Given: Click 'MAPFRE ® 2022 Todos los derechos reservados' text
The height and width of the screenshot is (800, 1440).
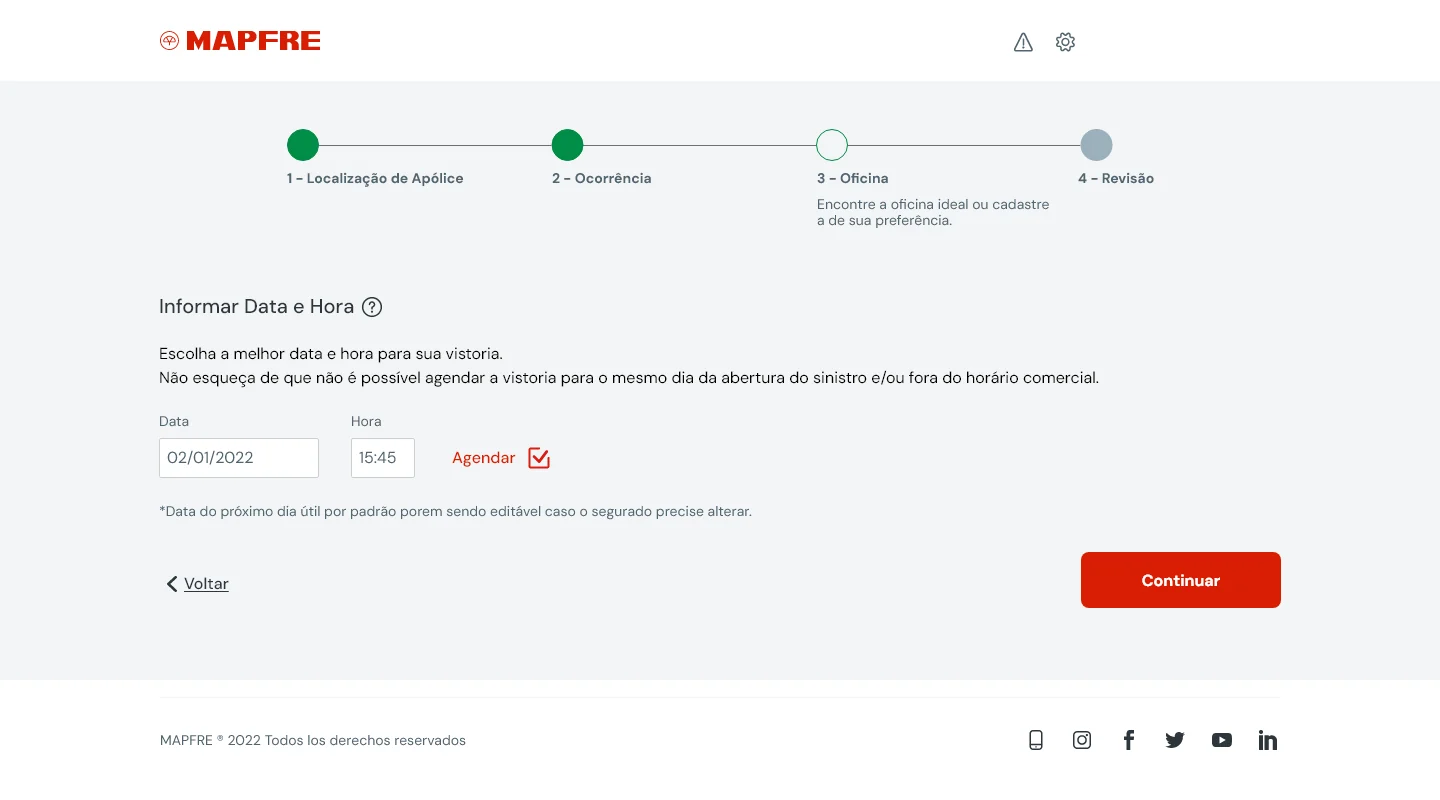Looking at the screenshot, I should (313, 741).
